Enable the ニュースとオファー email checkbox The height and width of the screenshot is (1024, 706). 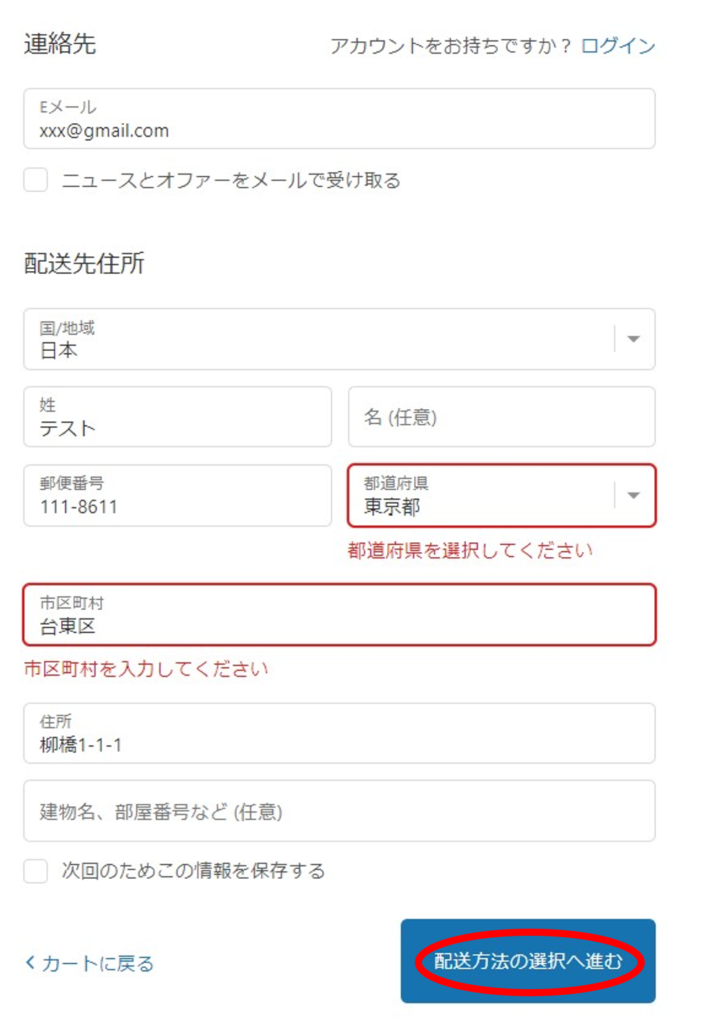(x=36, y=180)
